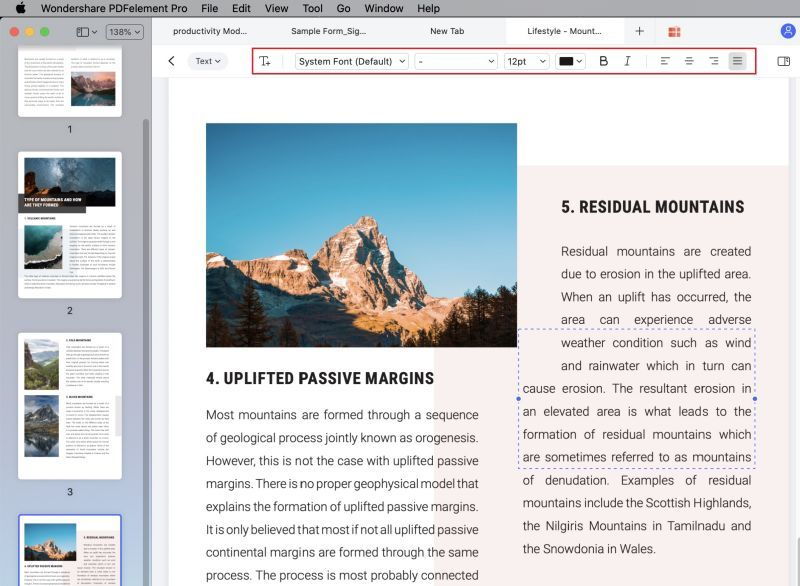This screenshot has height=586, width=800.
Task: Open the Tool menu
Action: pos(312,8)
